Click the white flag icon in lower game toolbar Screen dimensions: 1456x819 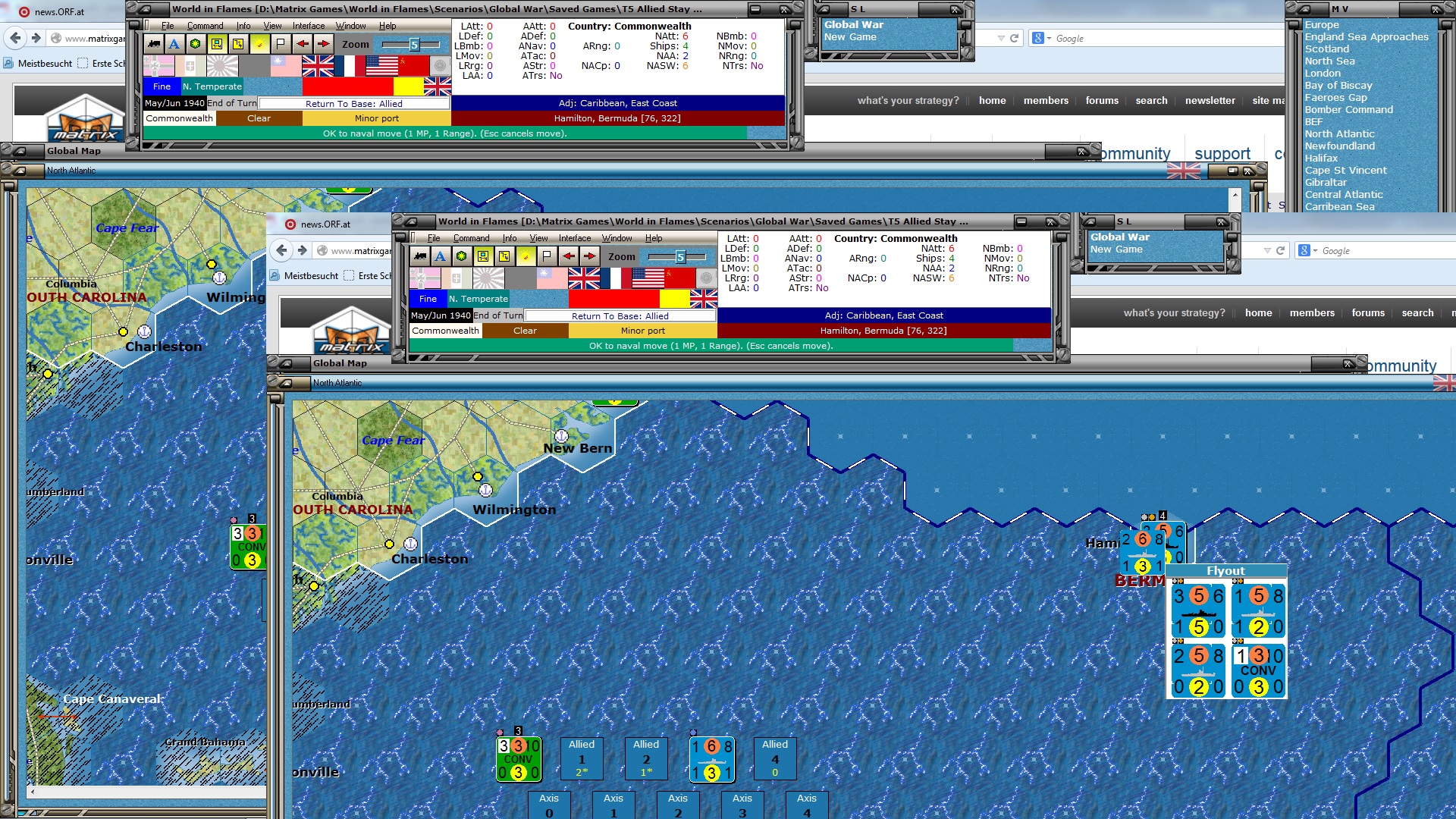[x=547, y=256]
